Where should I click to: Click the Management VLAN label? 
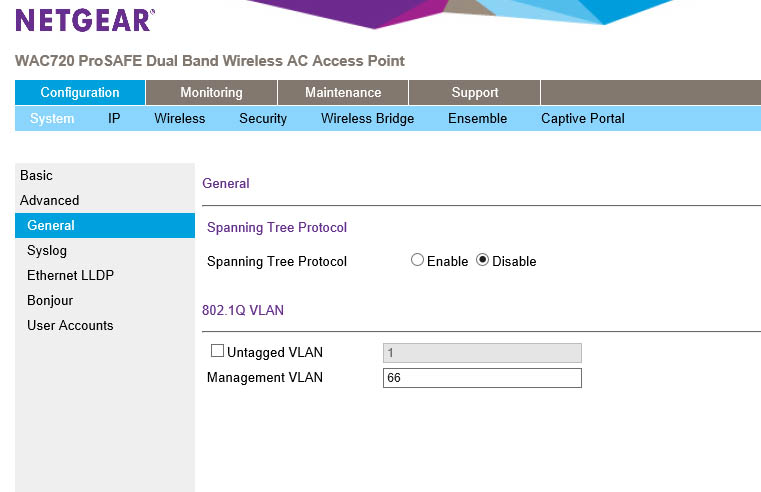pos(265,377)
